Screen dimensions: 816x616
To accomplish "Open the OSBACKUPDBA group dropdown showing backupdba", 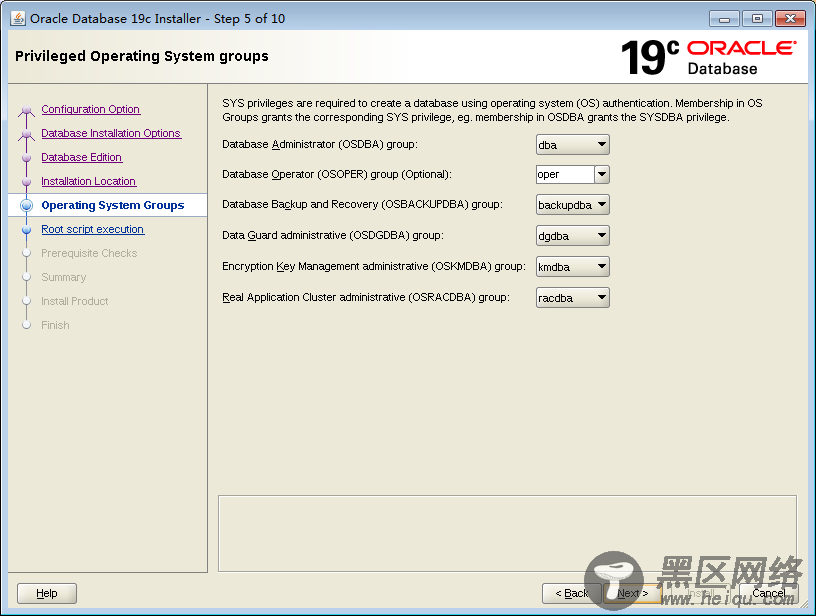I will [572, 204].
